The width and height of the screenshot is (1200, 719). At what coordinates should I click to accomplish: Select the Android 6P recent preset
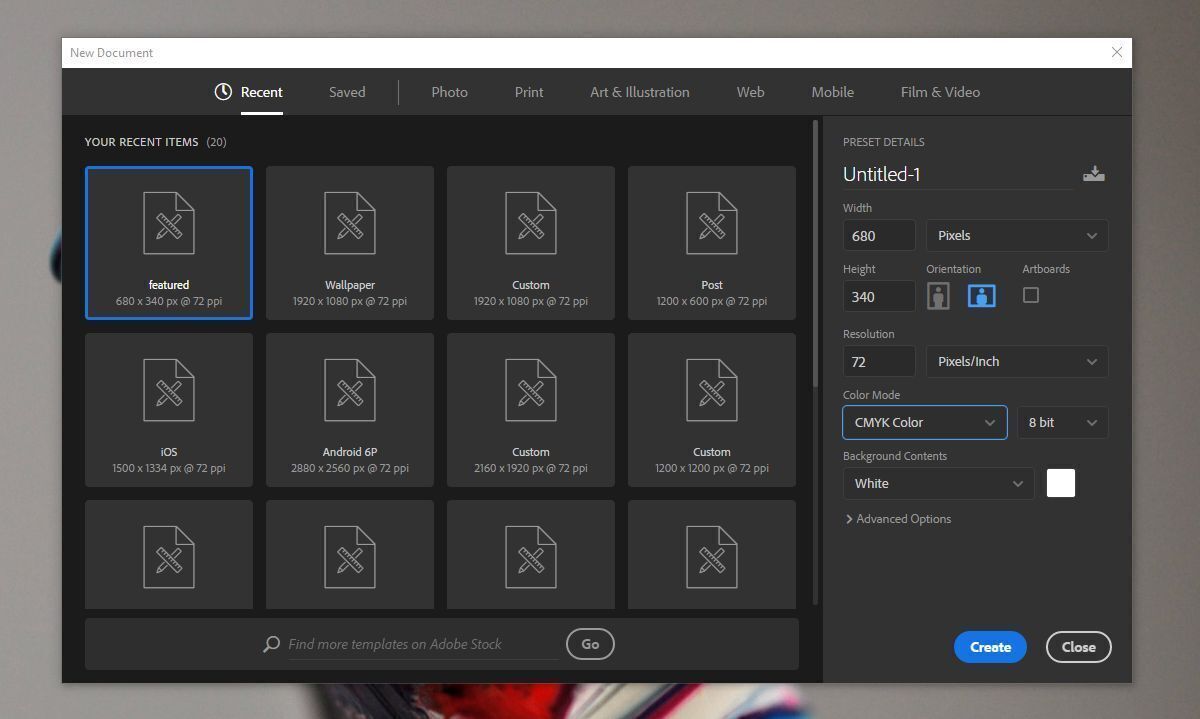349,409
